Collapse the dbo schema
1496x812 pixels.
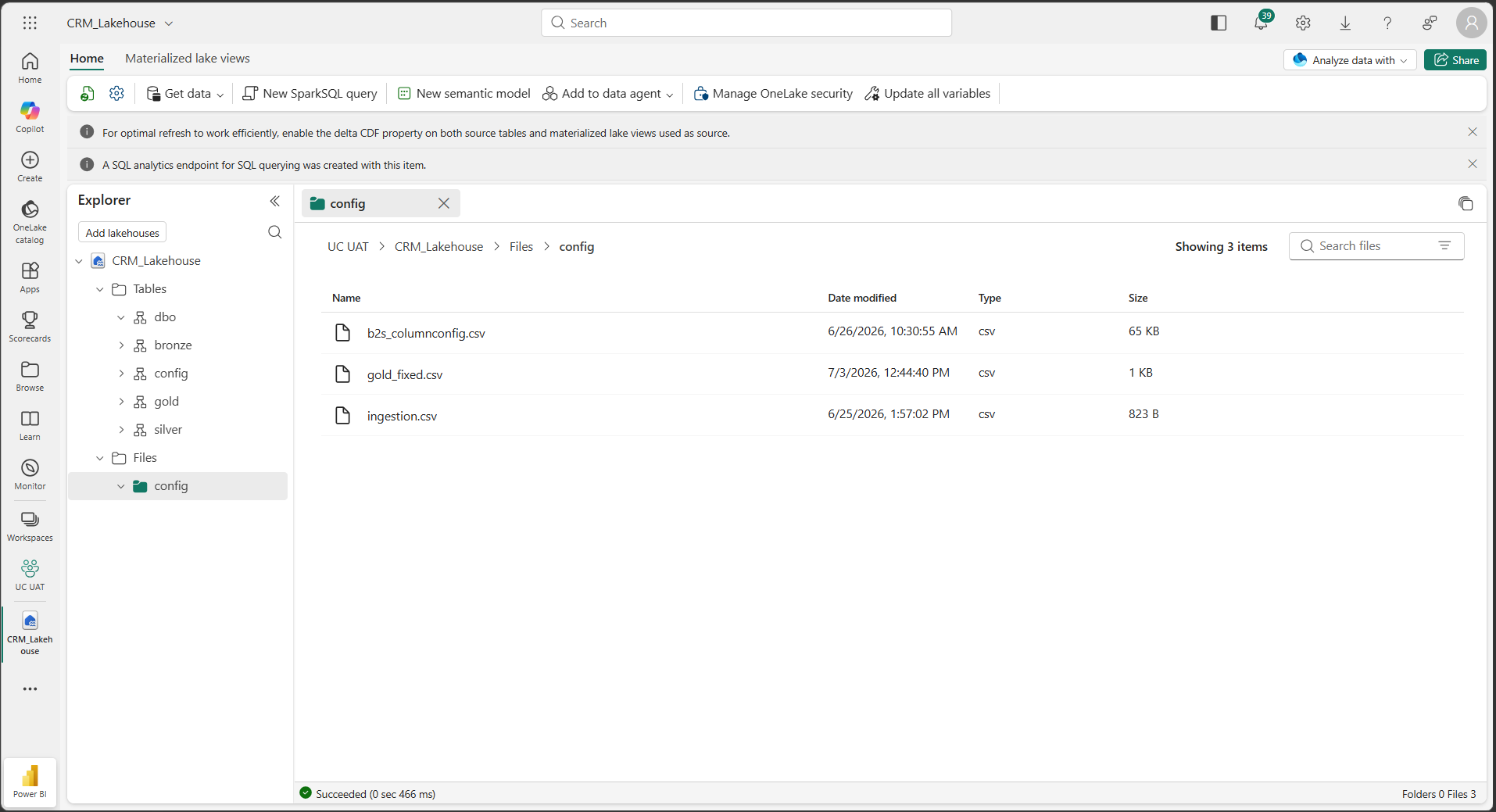[121, 317]
